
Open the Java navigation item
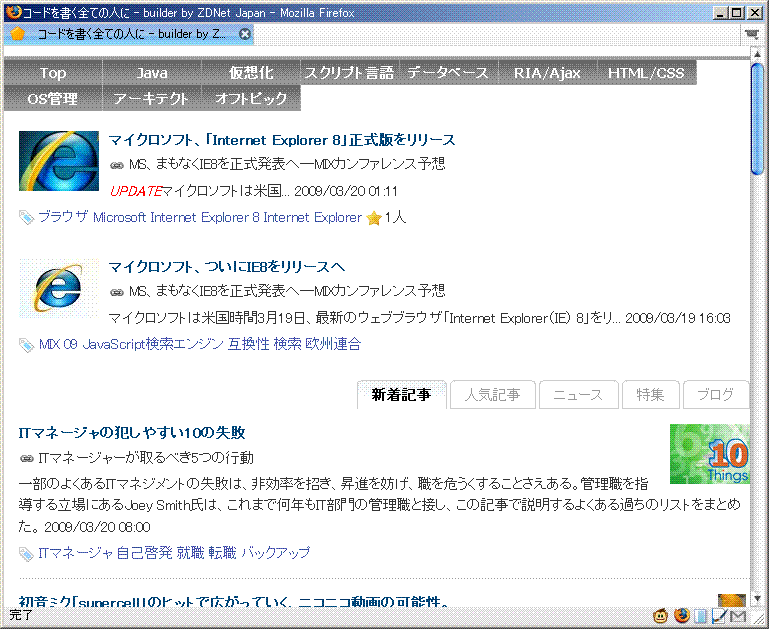click(x=152, y=73)
